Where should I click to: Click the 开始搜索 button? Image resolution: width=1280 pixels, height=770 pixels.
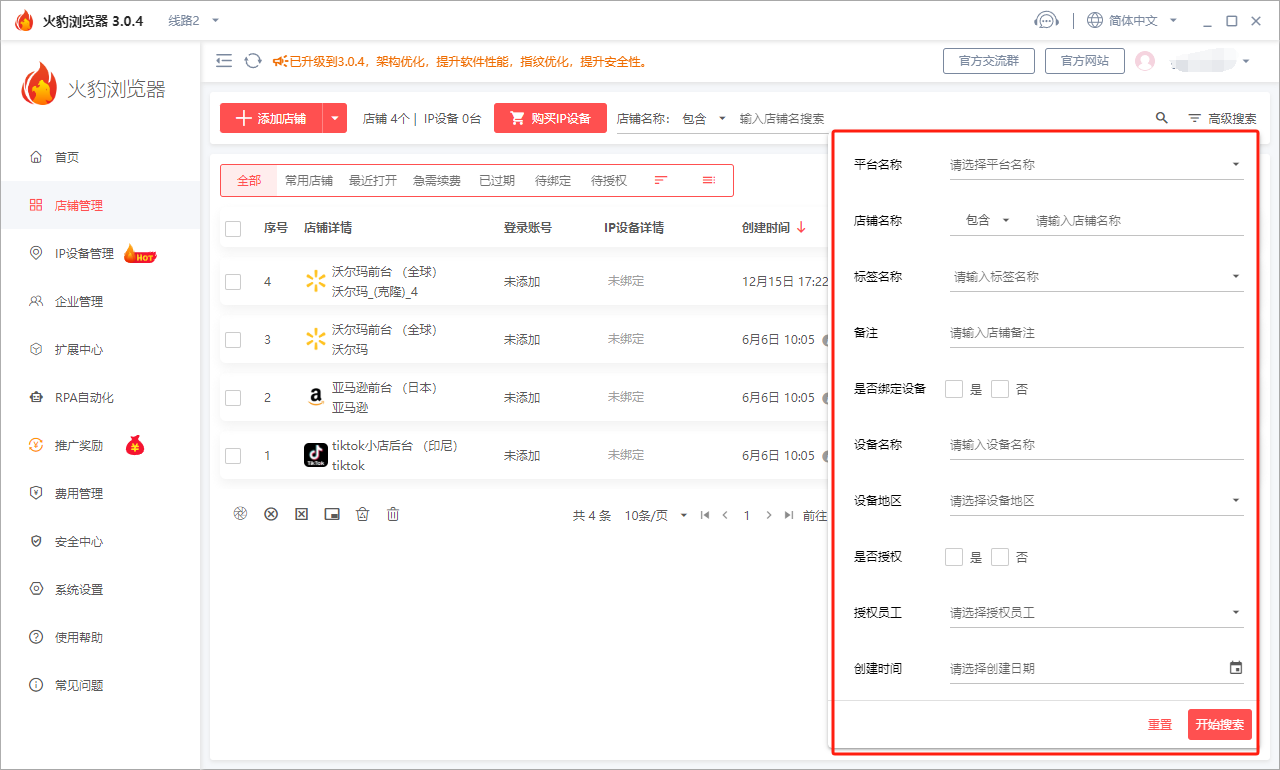[x=1218, y=724]
